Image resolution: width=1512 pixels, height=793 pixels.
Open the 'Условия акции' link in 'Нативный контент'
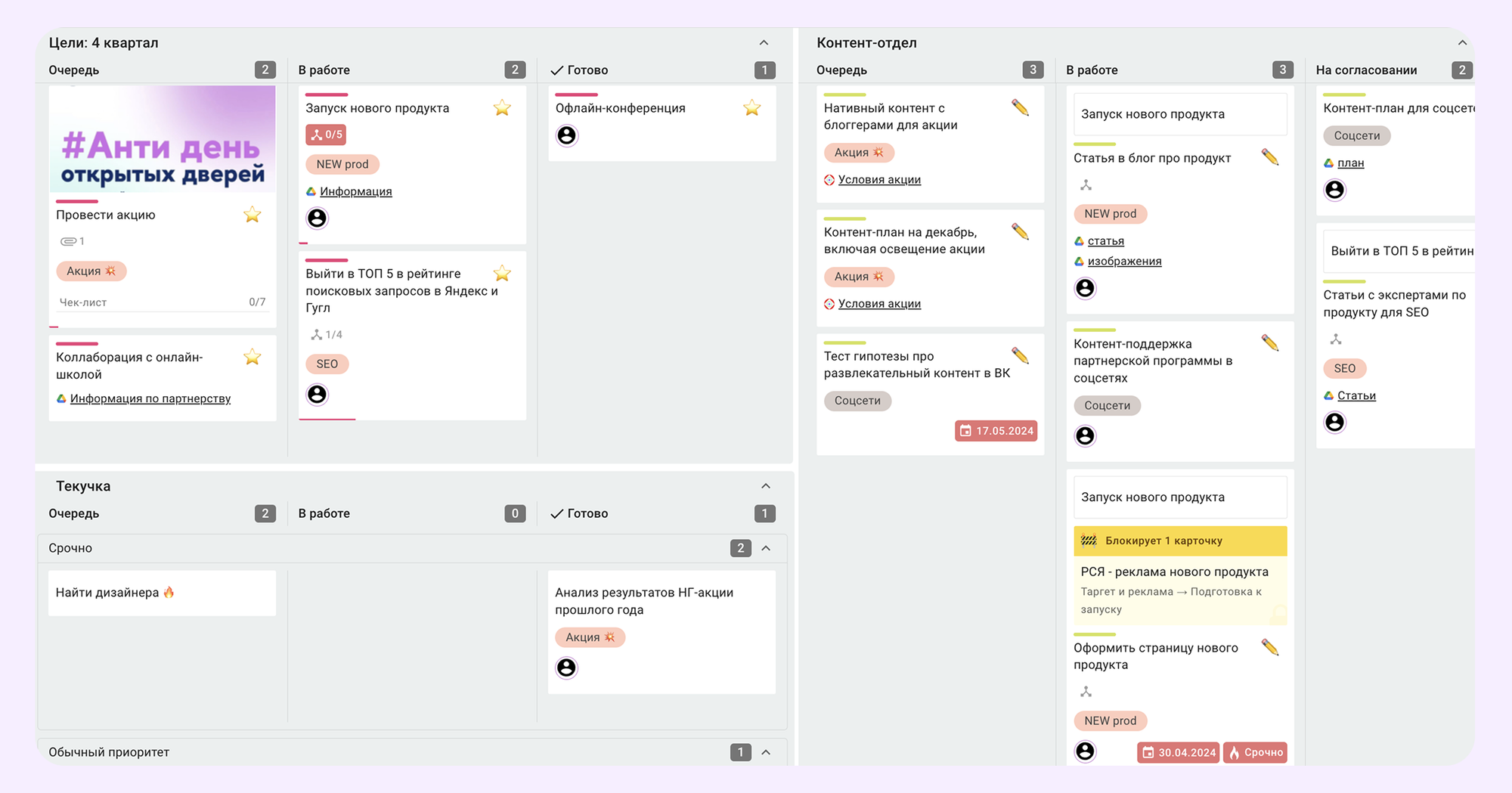click(x=878, y=180)
